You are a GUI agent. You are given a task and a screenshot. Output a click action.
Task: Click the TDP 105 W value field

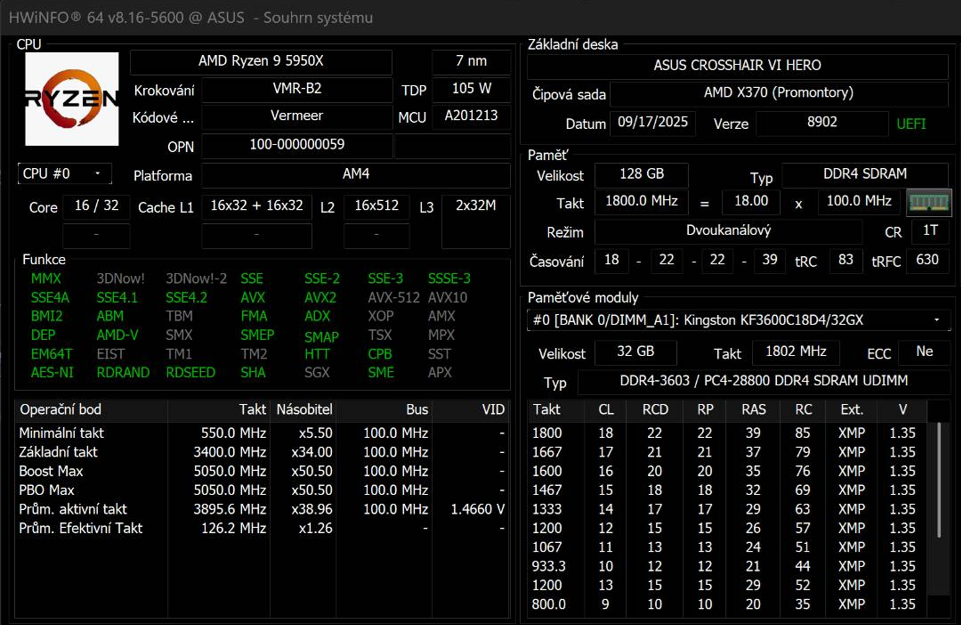(471, 89)
